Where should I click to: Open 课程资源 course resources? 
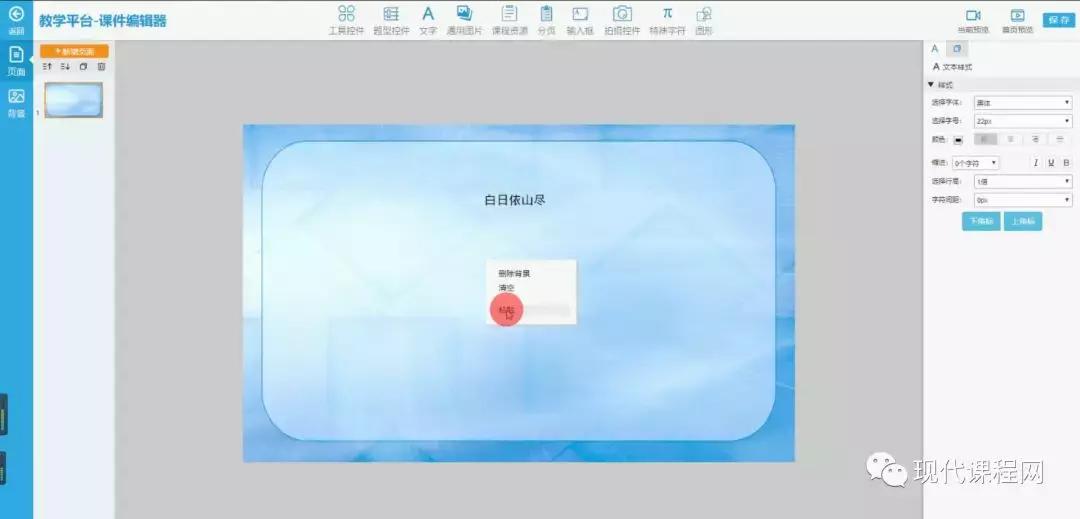coord(510,19)
